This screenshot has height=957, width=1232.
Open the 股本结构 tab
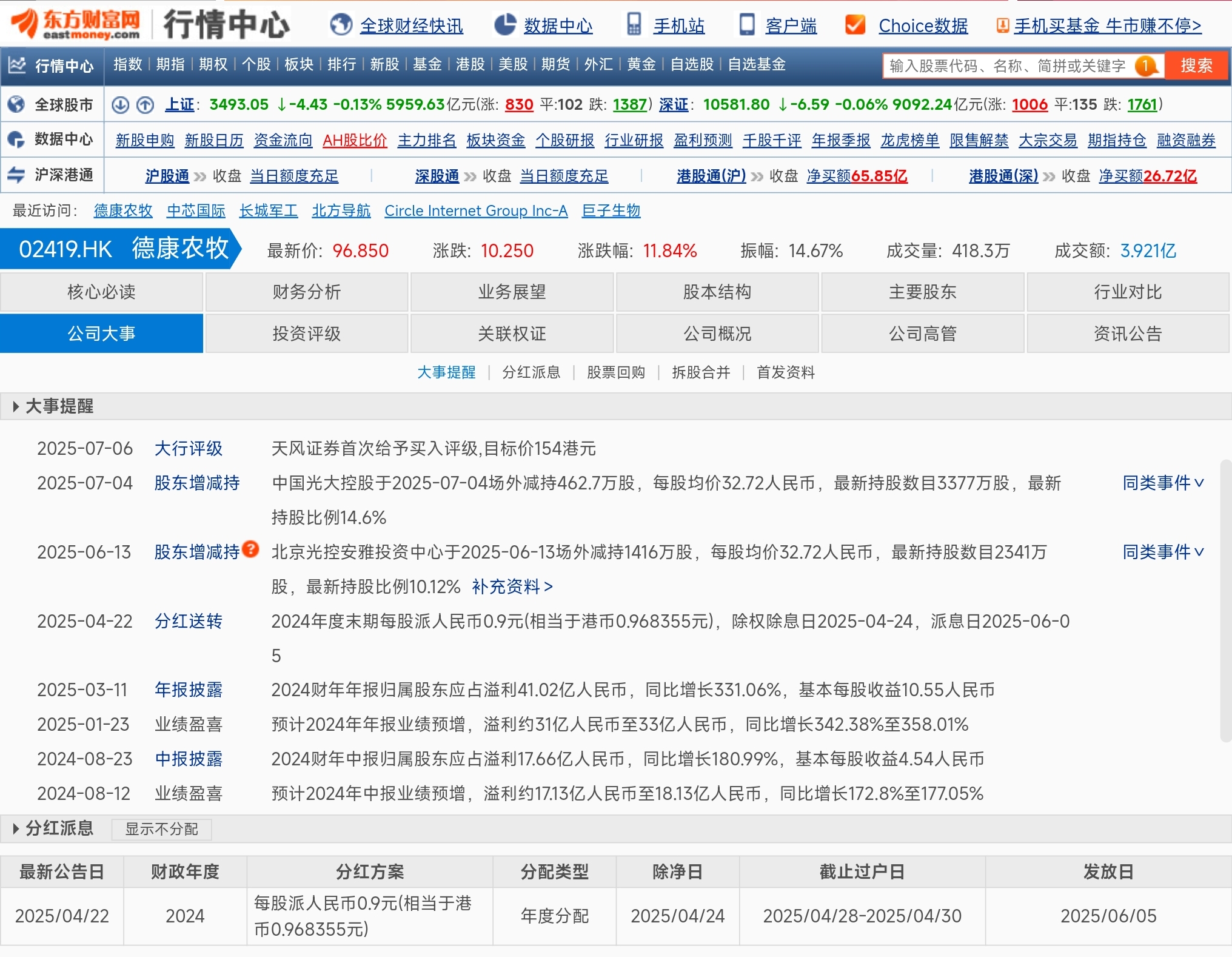pyautogui.click(x=717, y=292)
